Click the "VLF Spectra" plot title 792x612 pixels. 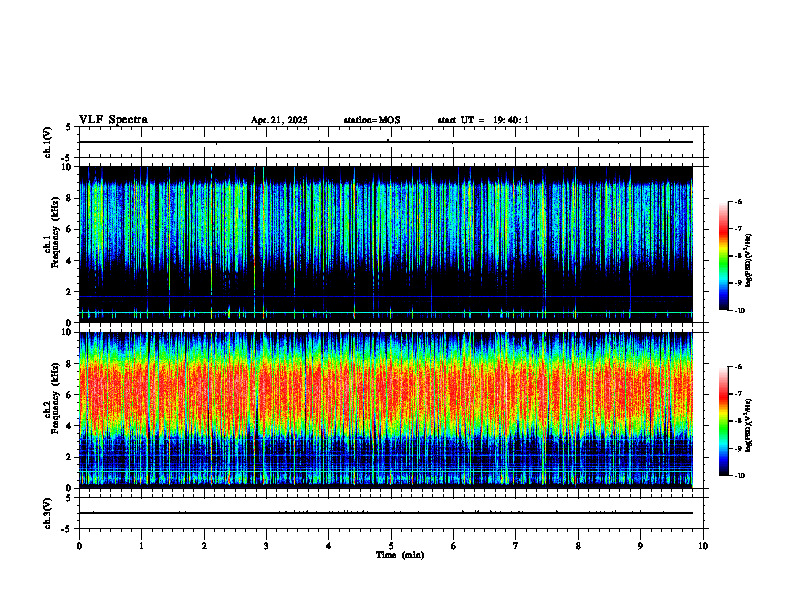pyautogui.click(x=113, y=120)
